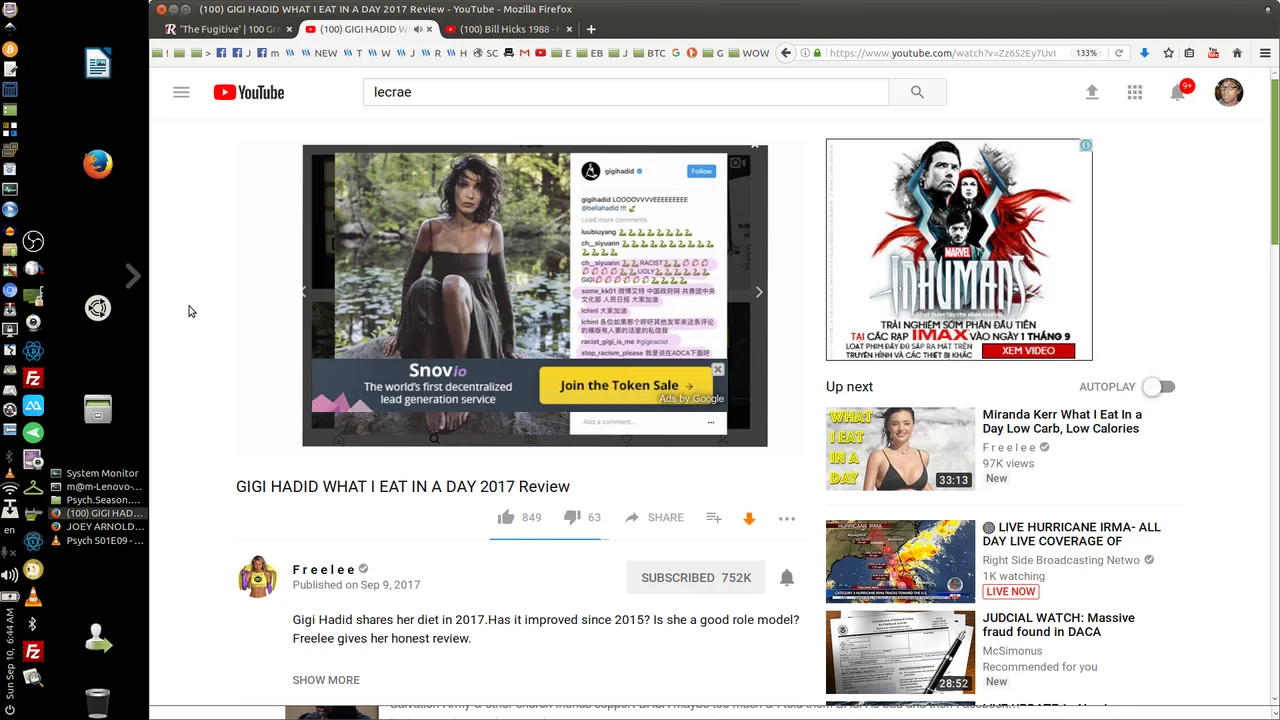Click XEM VIDEO on Inhumans ad

tap(1028, 351)
